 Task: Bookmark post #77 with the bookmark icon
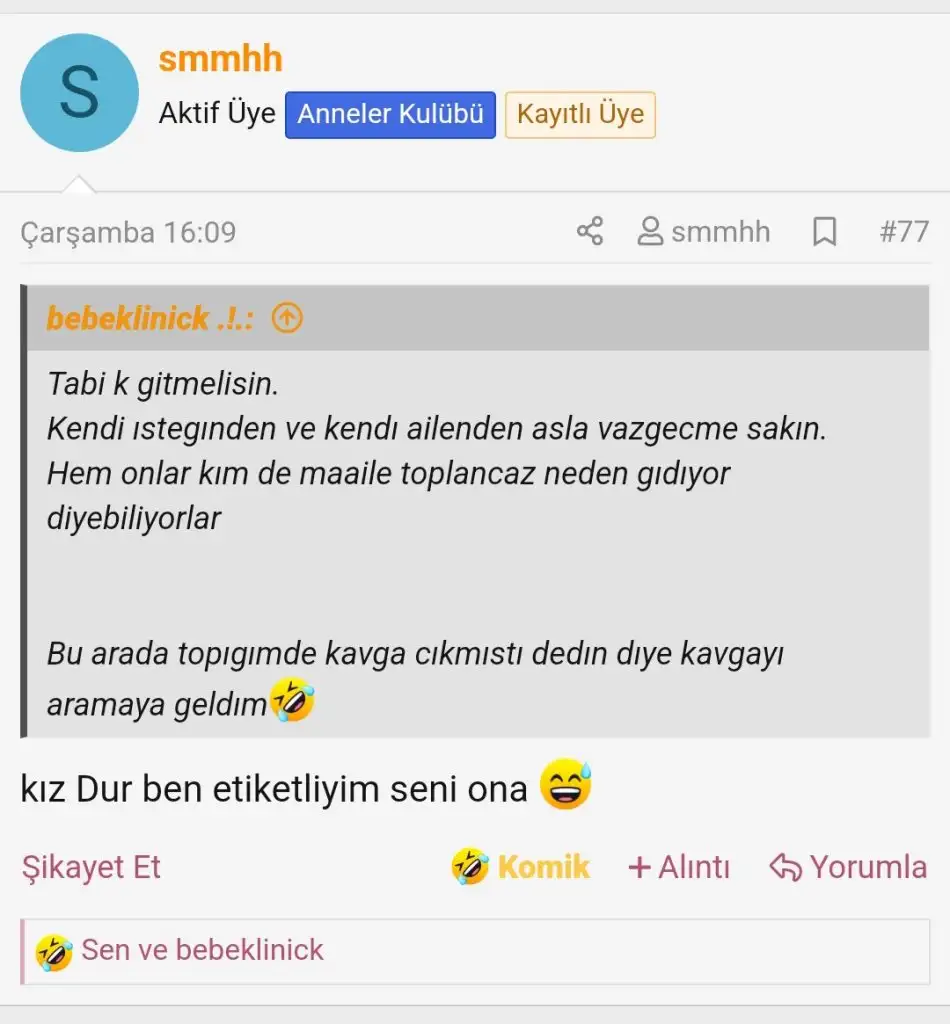824,232
